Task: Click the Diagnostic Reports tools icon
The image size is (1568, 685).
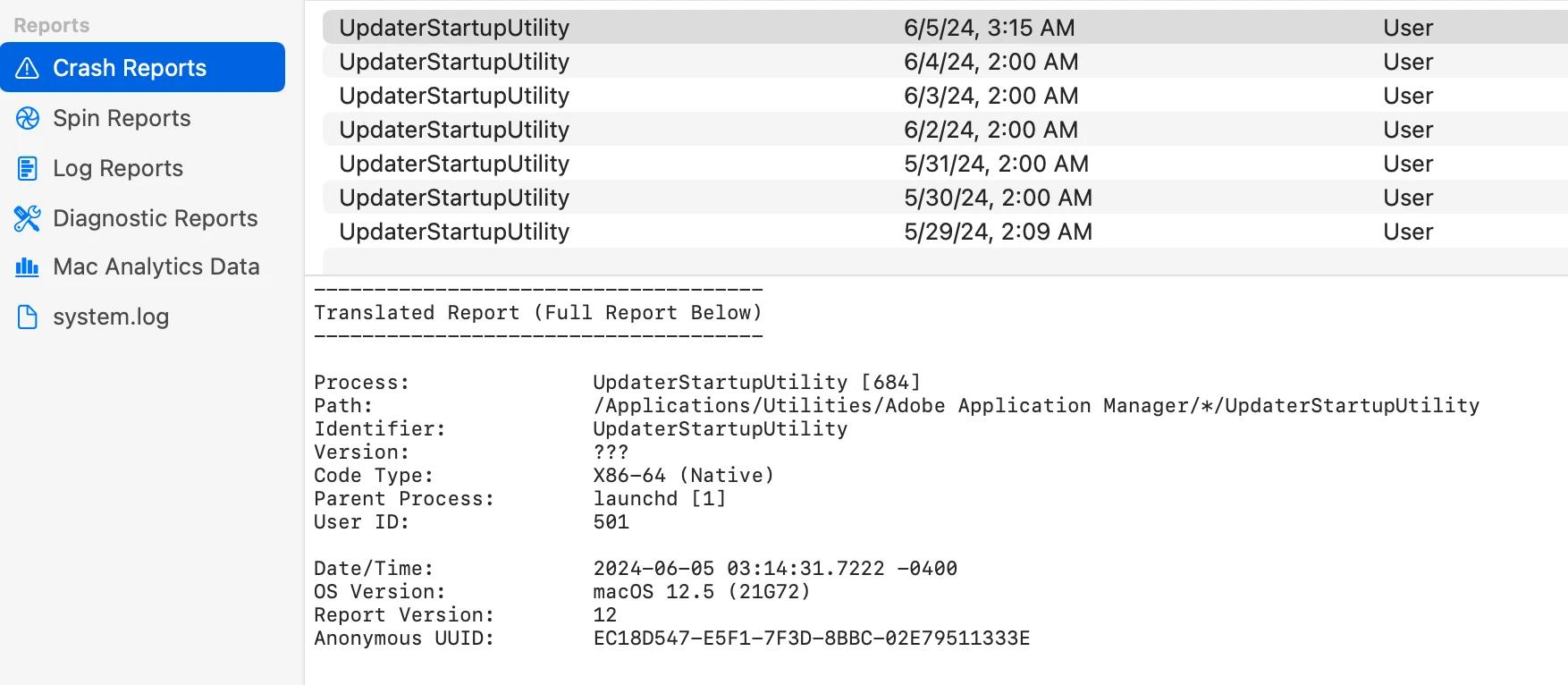Action: [x=28, y=218]
